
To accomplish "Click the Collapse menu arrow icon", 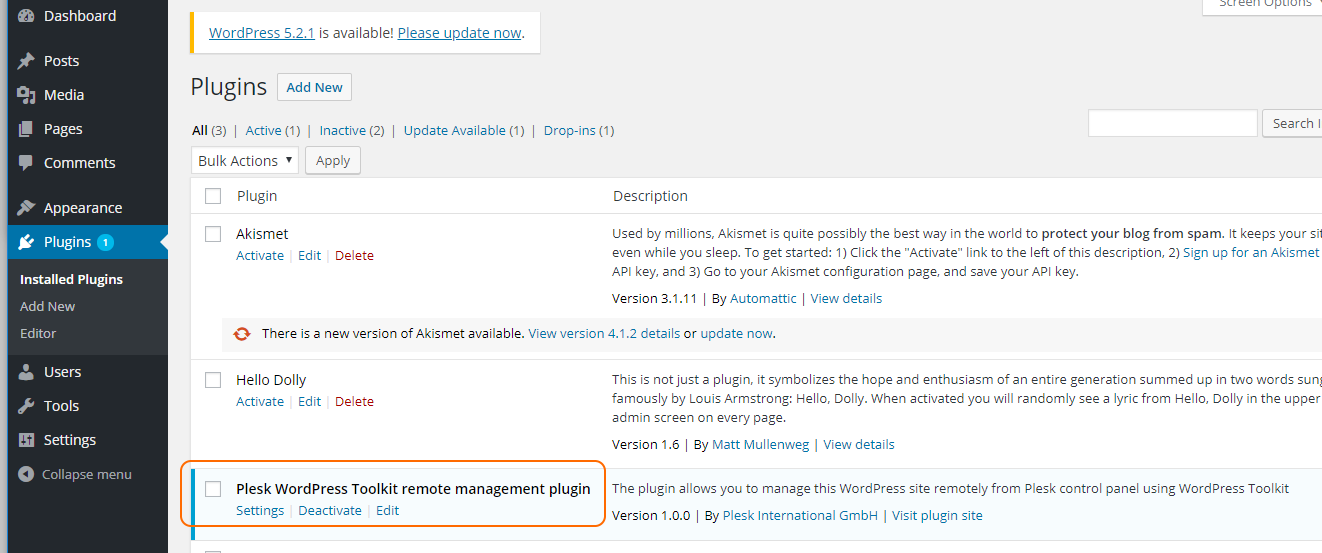I will tap(26, 474).
